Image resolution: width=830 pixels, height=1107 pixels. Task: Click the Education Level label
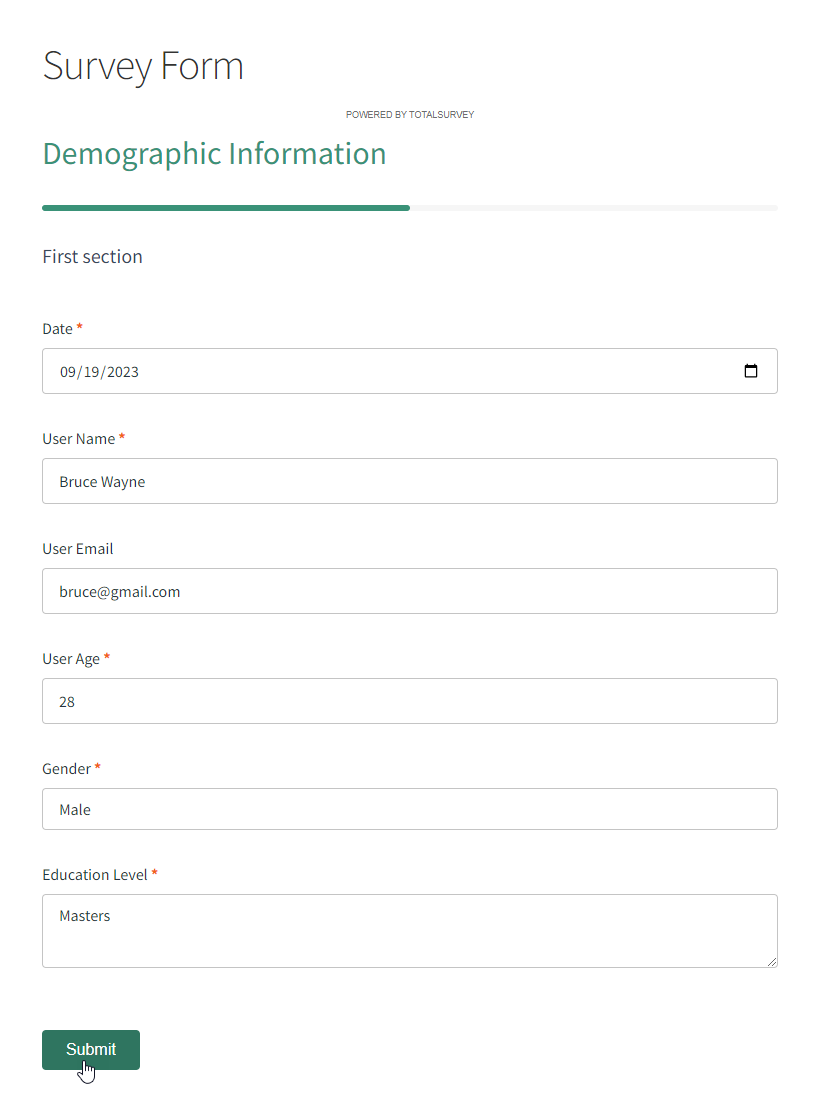pos(94,875)
